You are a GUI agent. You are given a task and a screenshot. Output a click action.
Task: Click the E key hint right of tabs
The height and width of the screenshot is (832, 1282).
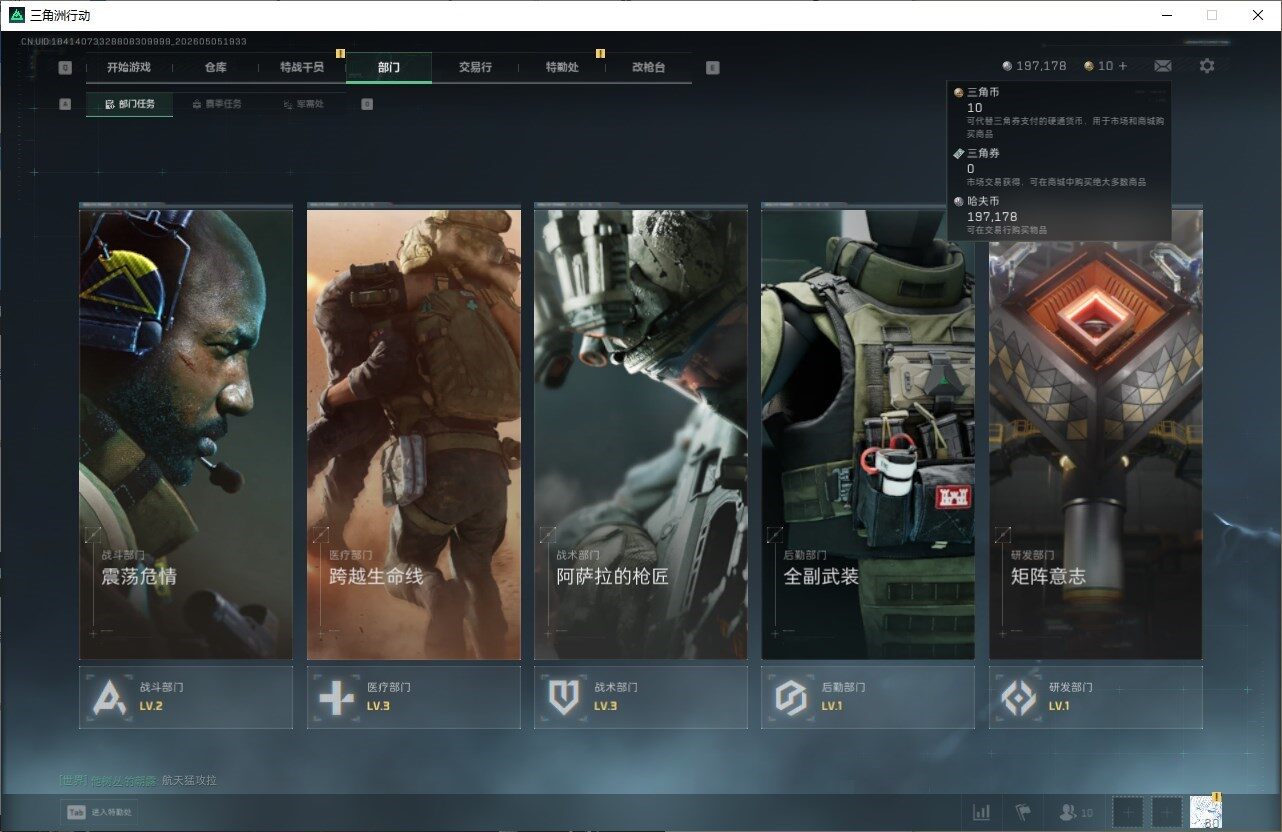tap(712, 67)
